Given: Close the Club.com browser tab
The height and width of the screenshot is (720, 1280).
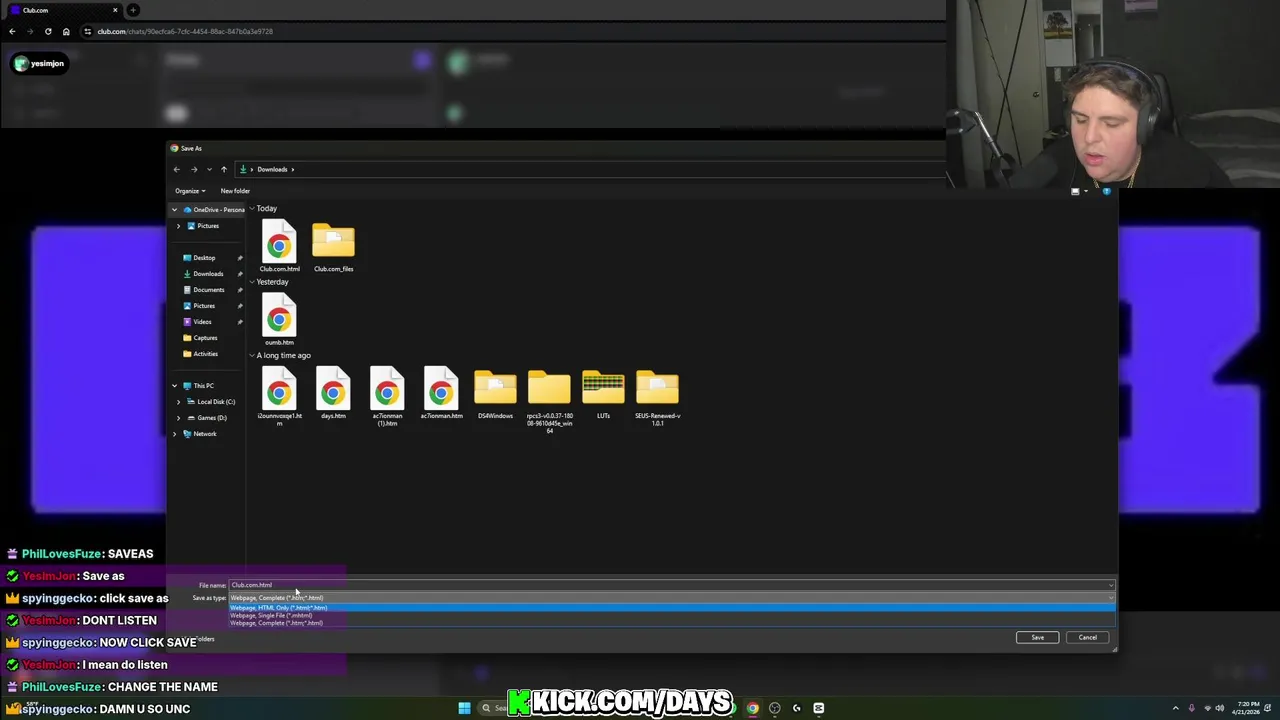Looking at the screenshot, I should click(x=114, y=10).
